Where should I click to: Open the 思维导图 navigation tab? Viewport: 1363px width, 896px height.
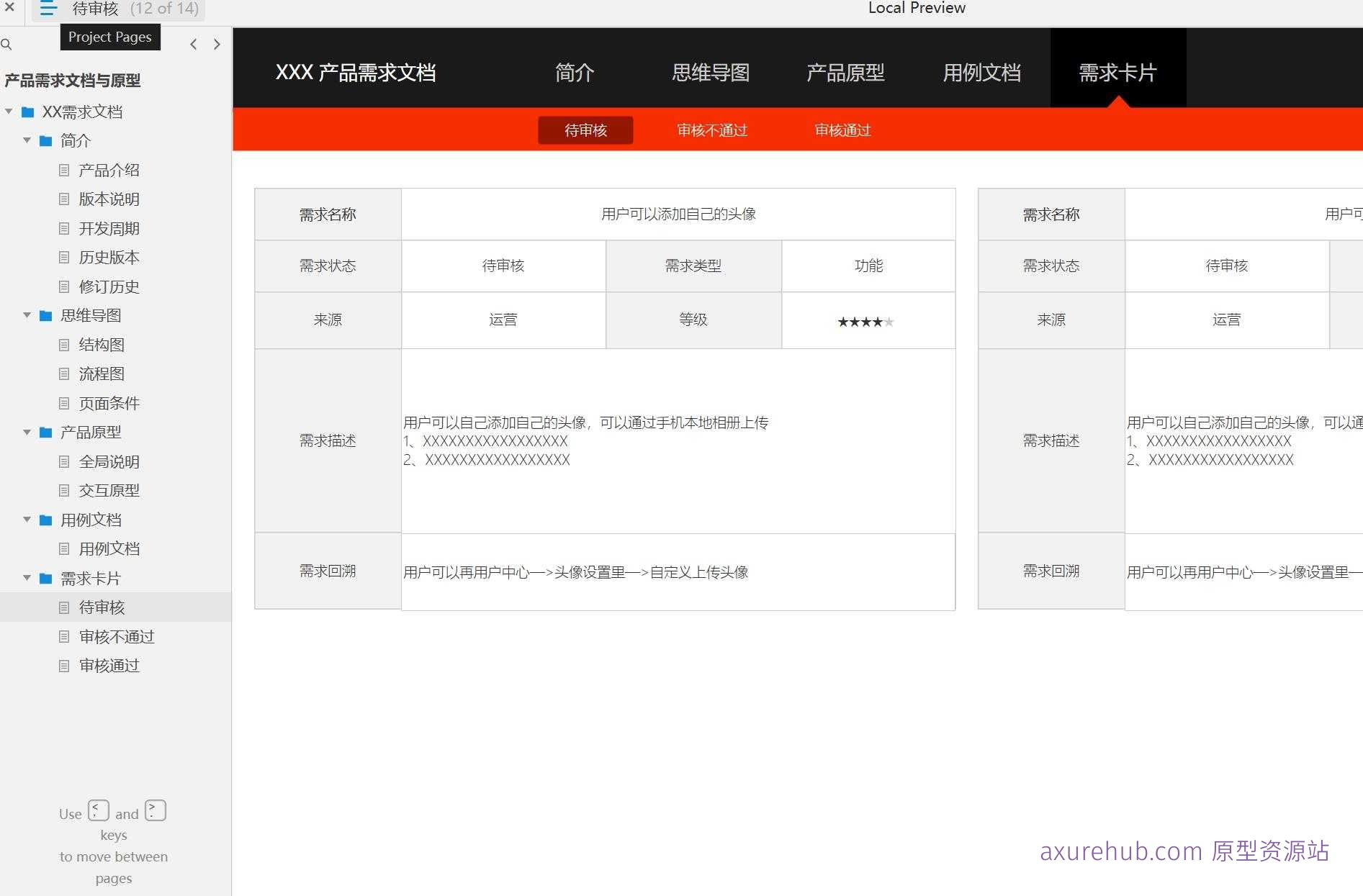(x=710, y=72)
